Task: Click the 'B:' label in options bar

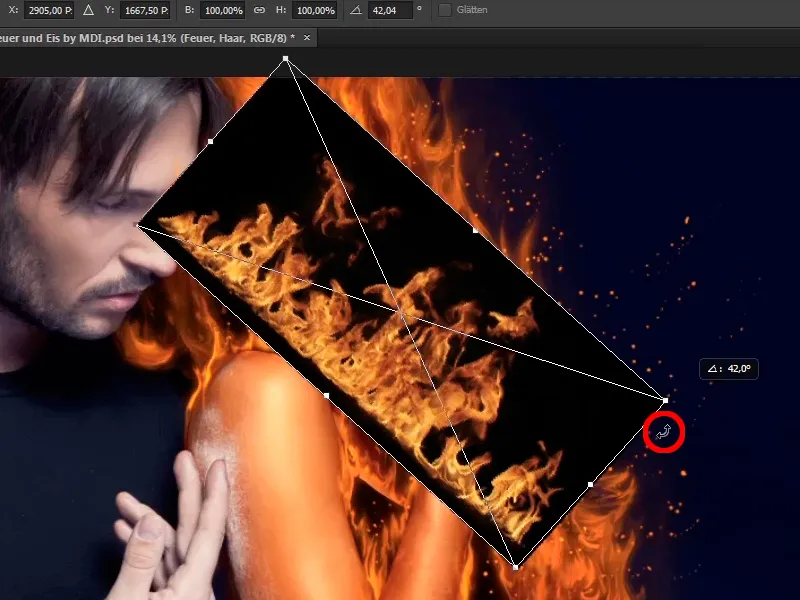Action: click(189, 10)
